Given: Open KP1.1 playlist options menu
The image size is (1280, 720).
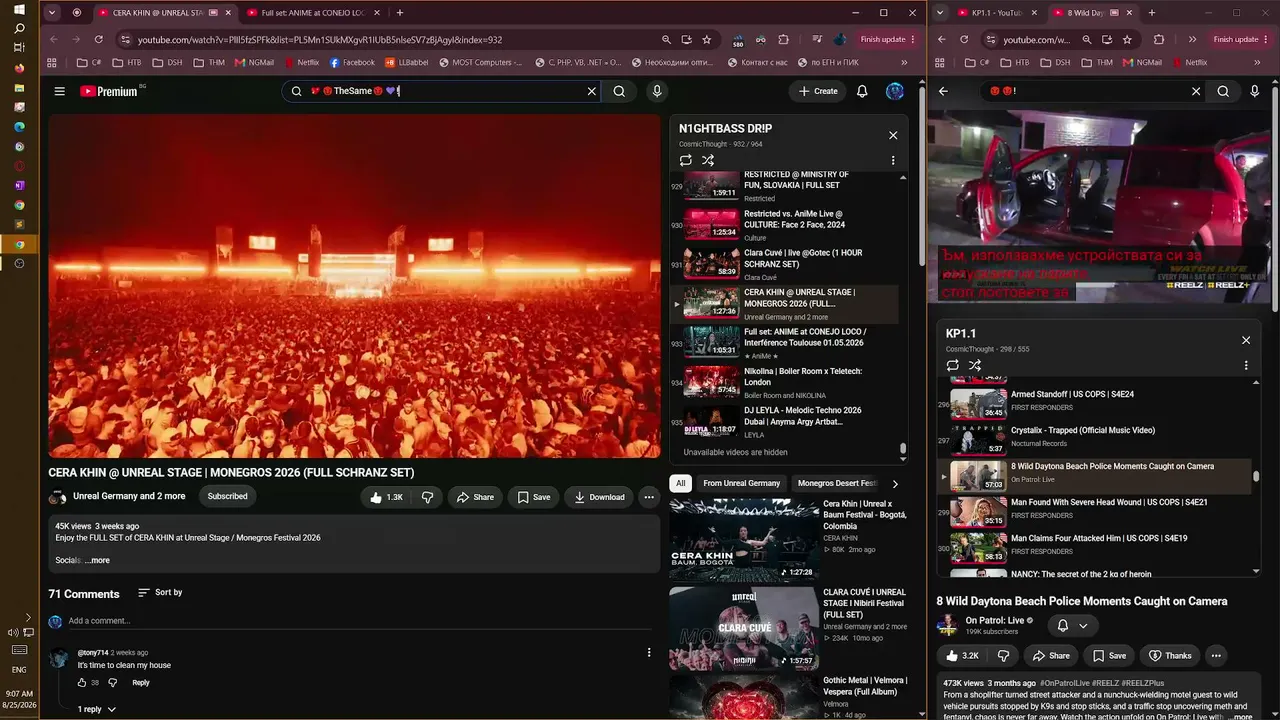Looking at the screenshot, I should [x=1246, y=365].
